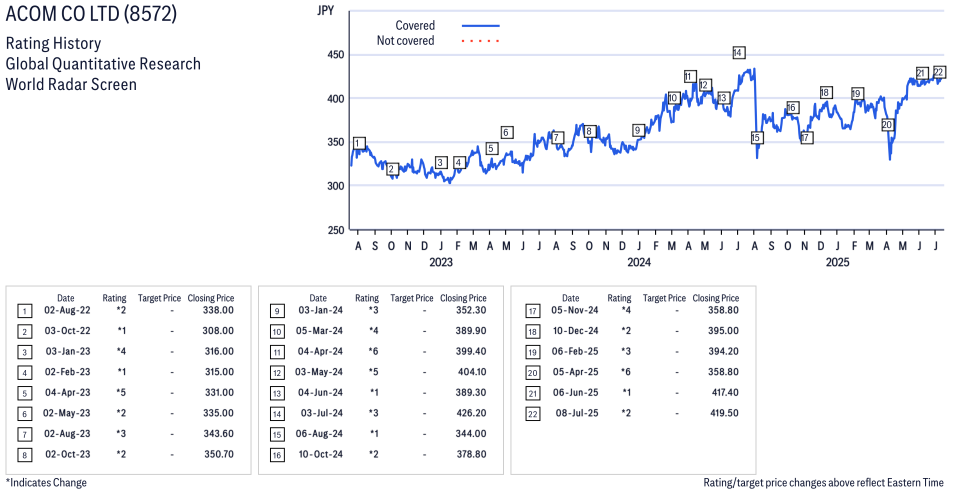This screenshot has height=489, width=955.
Task: Click closing price '352.30'
Action: (471, 311)
